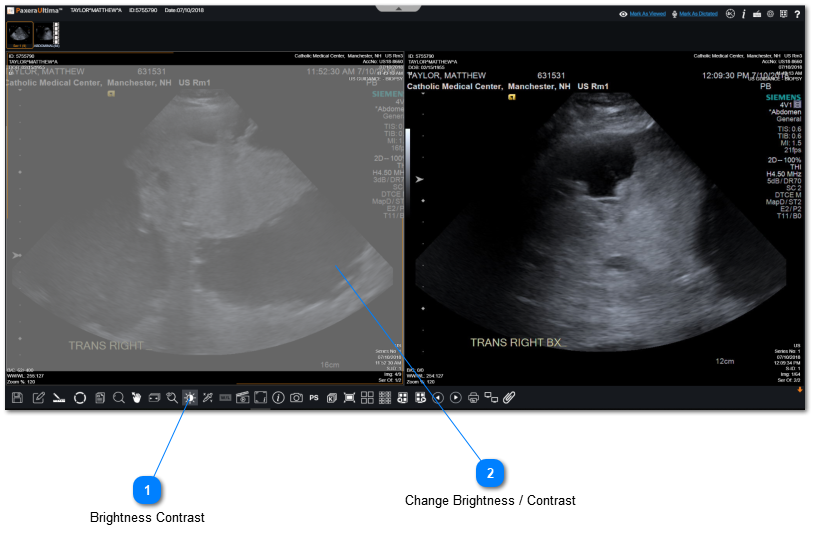Click the camera snapshot icon
This screenshot has width=814, height=541.
[x=296, y=398]
